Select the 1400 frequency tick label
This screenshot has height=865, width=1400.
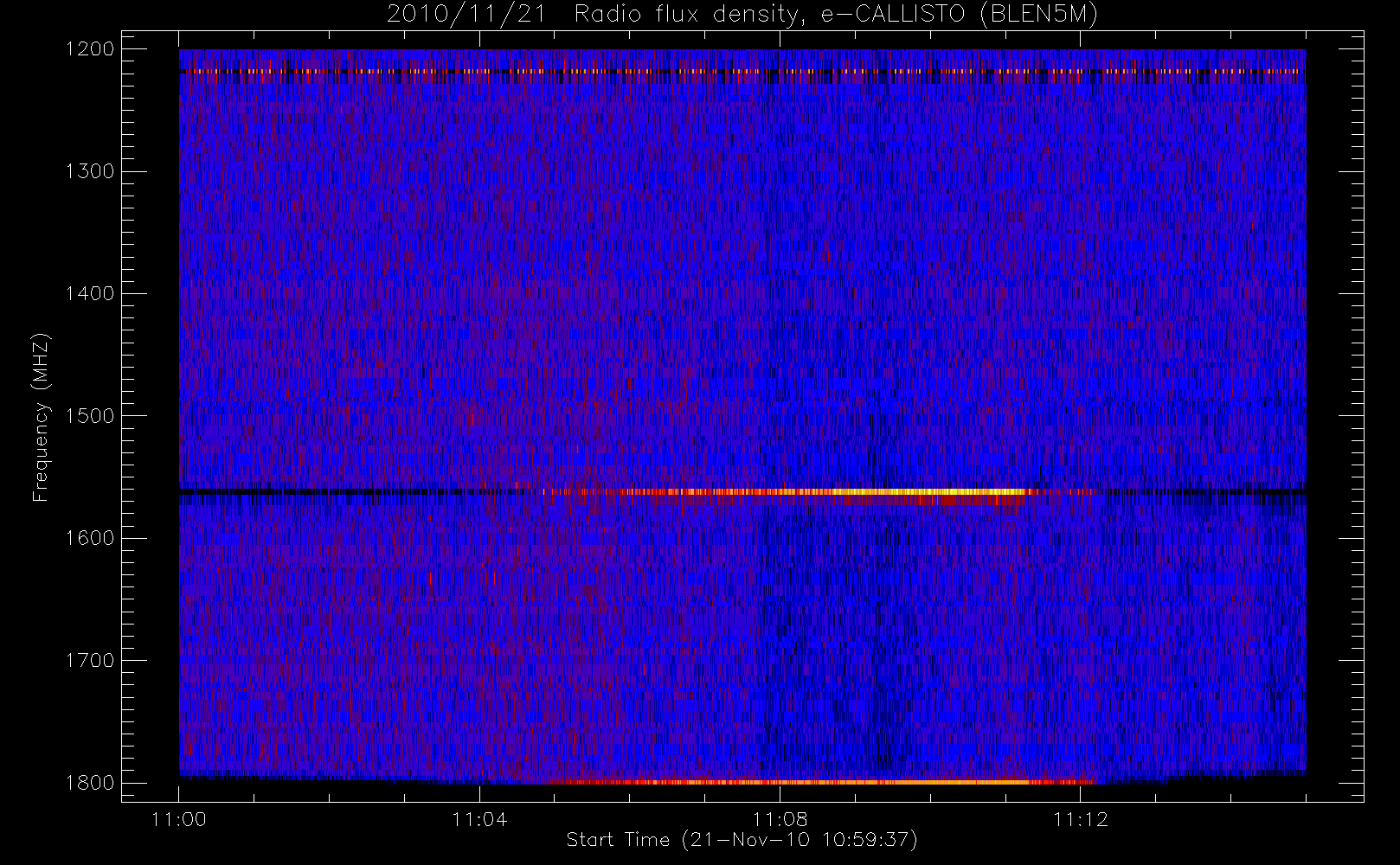point(90,293)
